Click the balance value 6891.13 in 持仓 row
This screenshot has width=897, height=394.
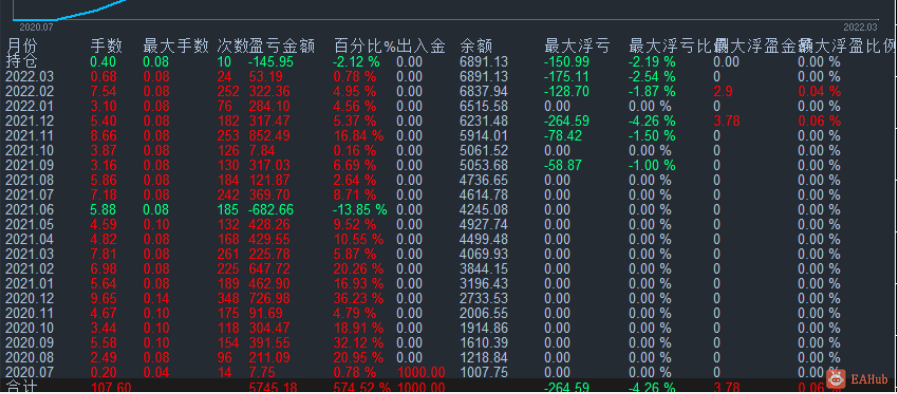(483, 62)
